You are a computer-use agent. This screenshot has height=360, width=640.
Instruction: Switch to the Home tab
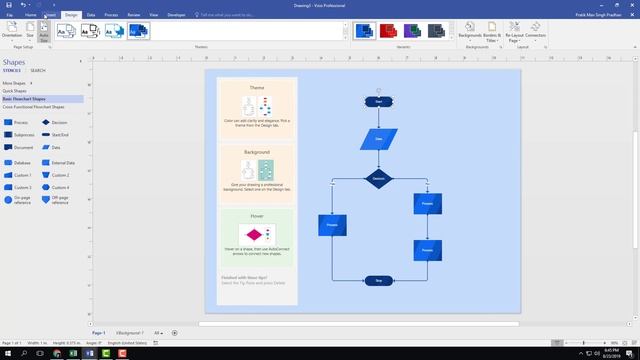[31, 15]
